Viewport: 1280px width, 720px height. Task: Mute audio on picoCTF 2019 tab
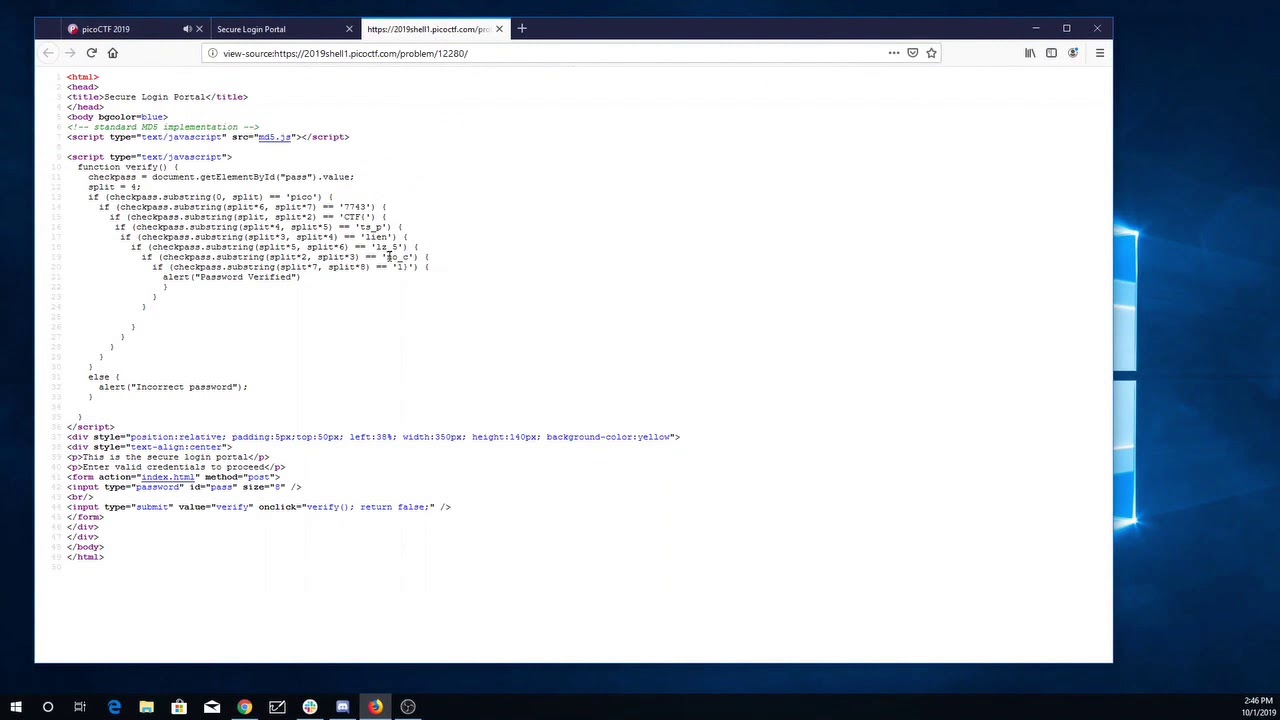pyautogui.click(x=187, y=29)
